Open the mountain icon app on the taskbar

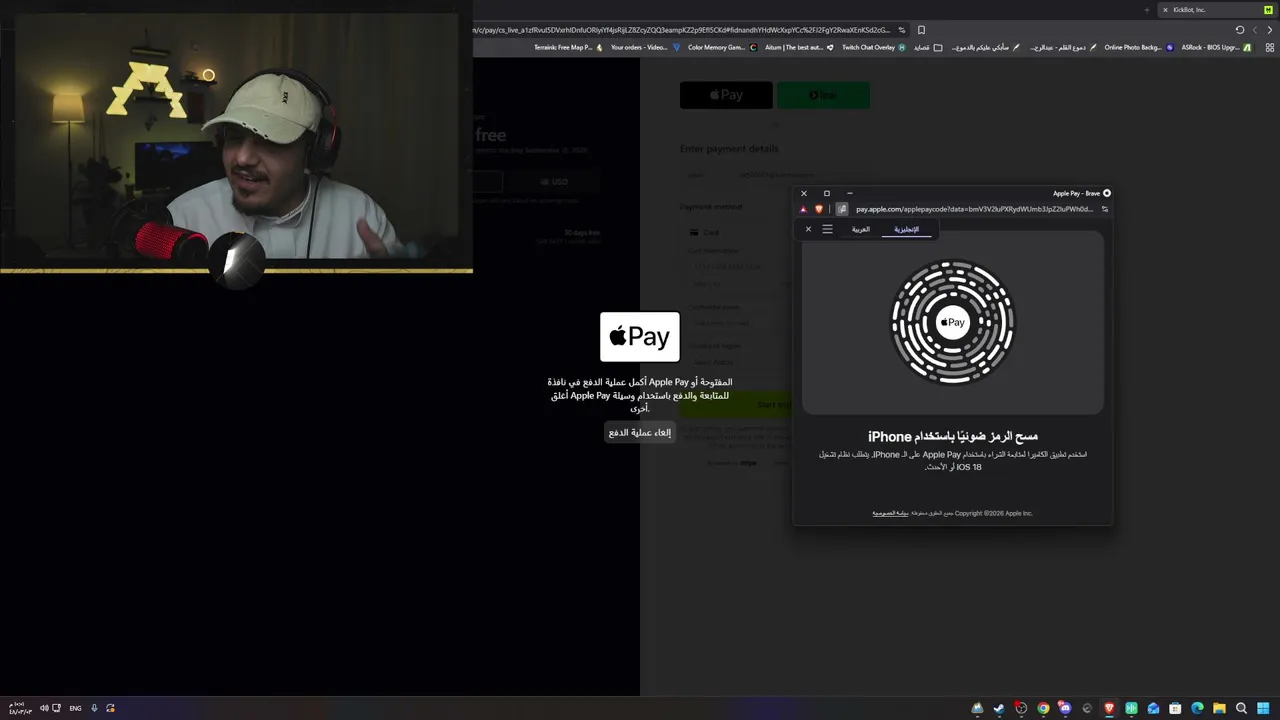(x=977, y=708)
